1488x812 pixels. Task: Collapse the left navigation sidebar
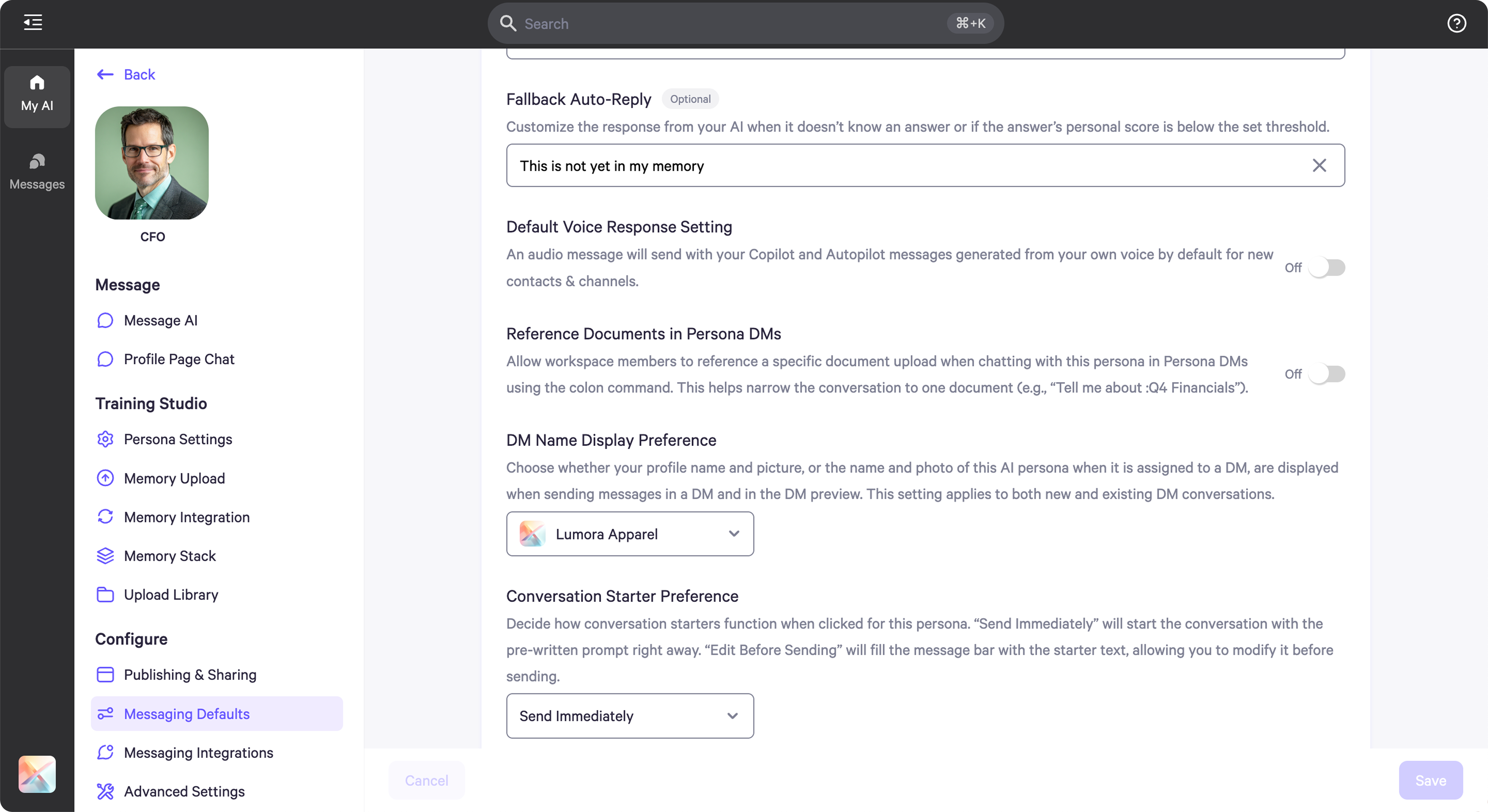pos(32,22)
